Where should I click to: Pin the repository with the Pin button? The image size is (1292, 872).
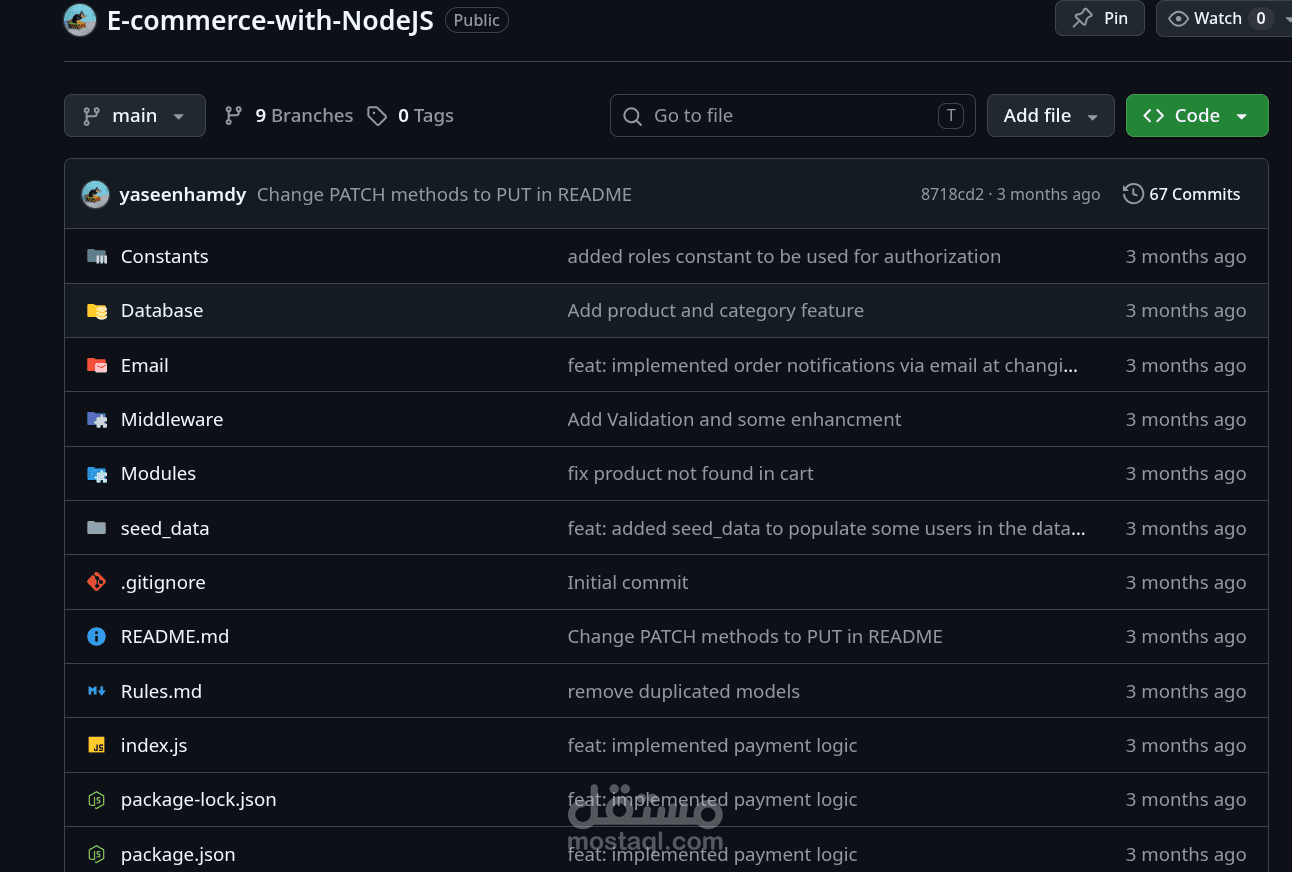[1100, 18]
